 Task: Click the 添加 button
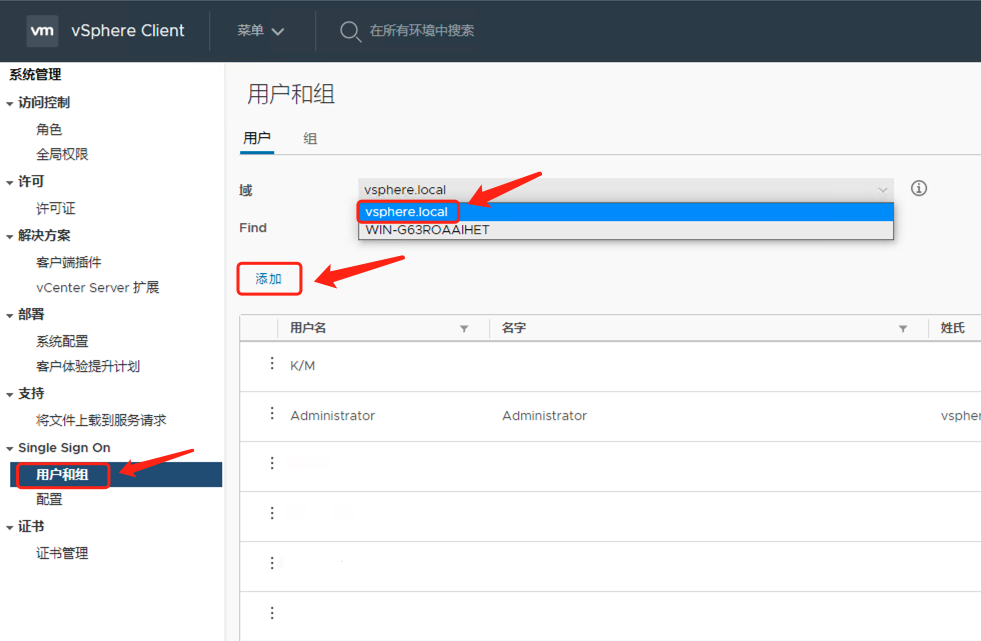(x=269, y=279)
